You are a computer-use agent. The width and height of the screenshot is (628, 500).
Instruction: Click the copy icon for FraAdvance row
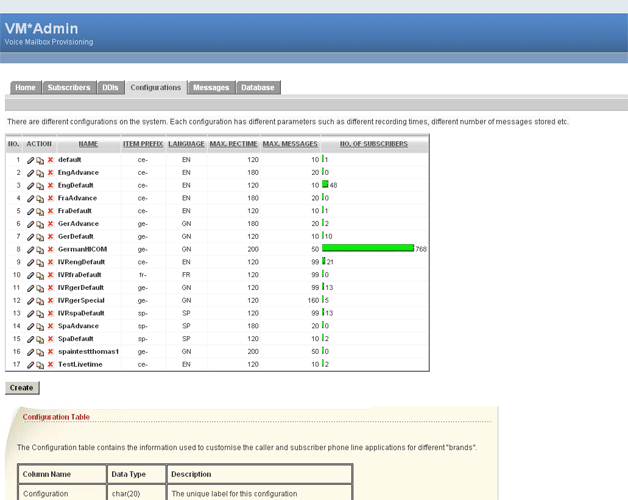40,198
